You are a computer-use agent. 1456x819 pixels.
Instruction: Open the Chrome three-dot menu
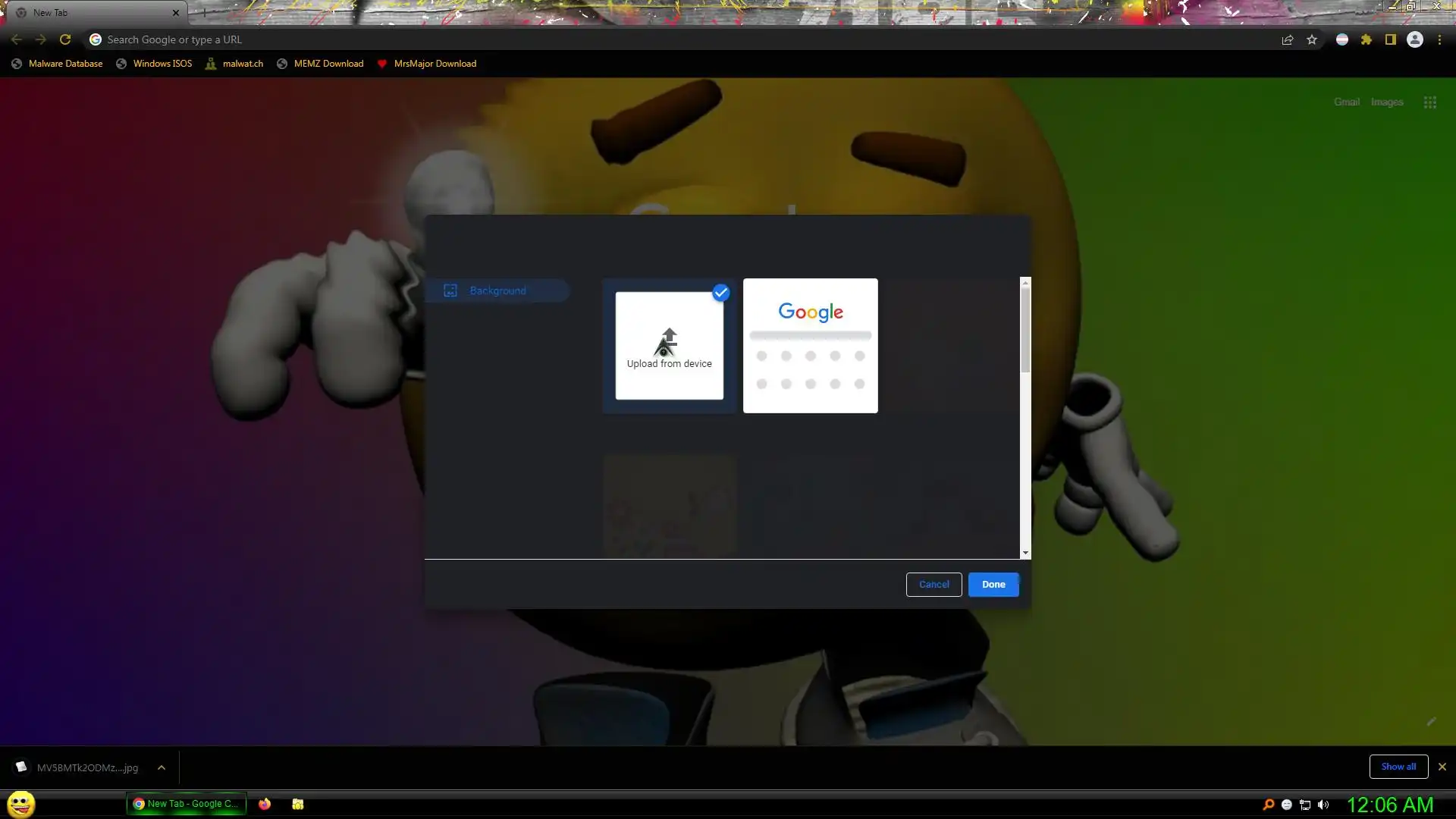point(1439,39)
